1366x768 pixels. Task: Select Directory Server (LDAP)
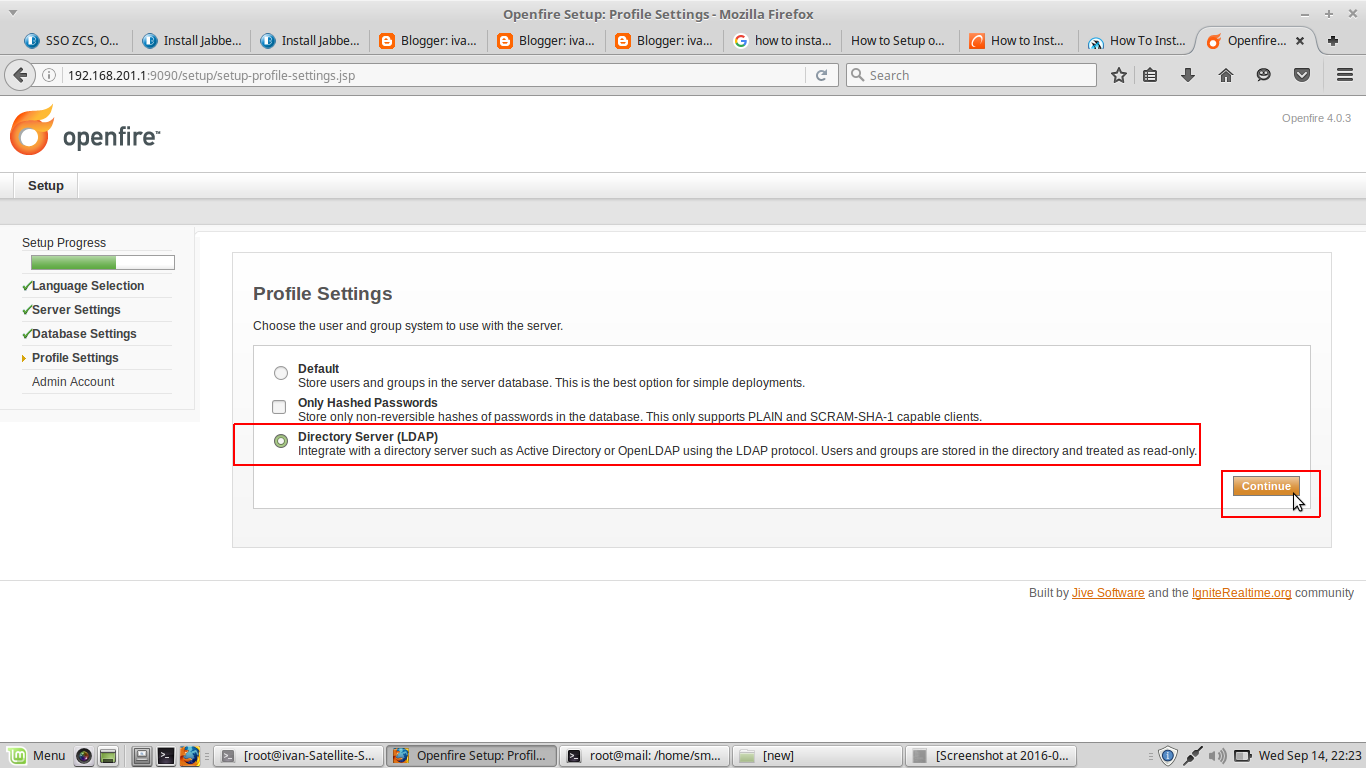tap(280, 440)
